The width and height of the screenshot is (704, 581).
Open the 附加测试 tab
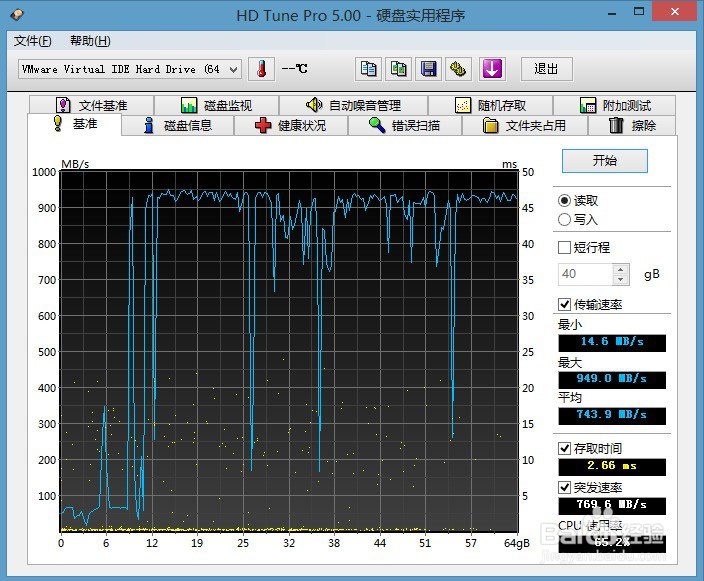click(x=615, y=106)
